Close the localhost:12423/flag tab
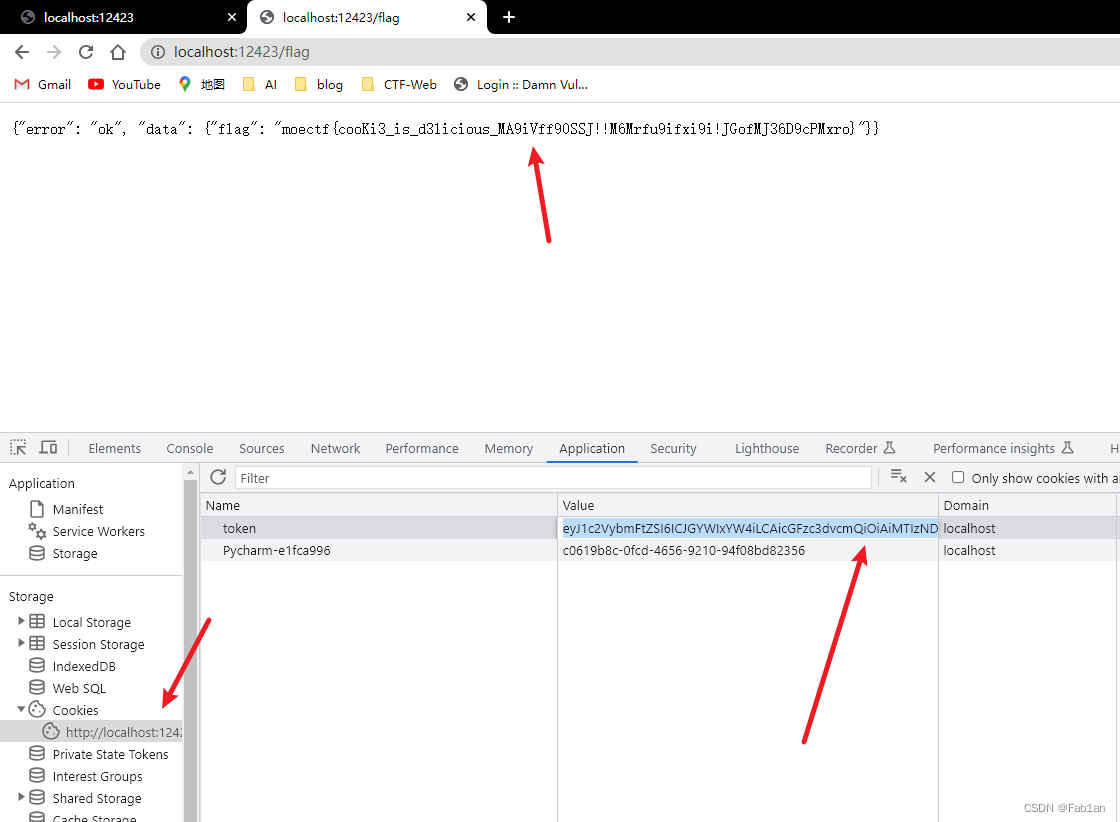1120x822 pixels. tap(471, 17)
